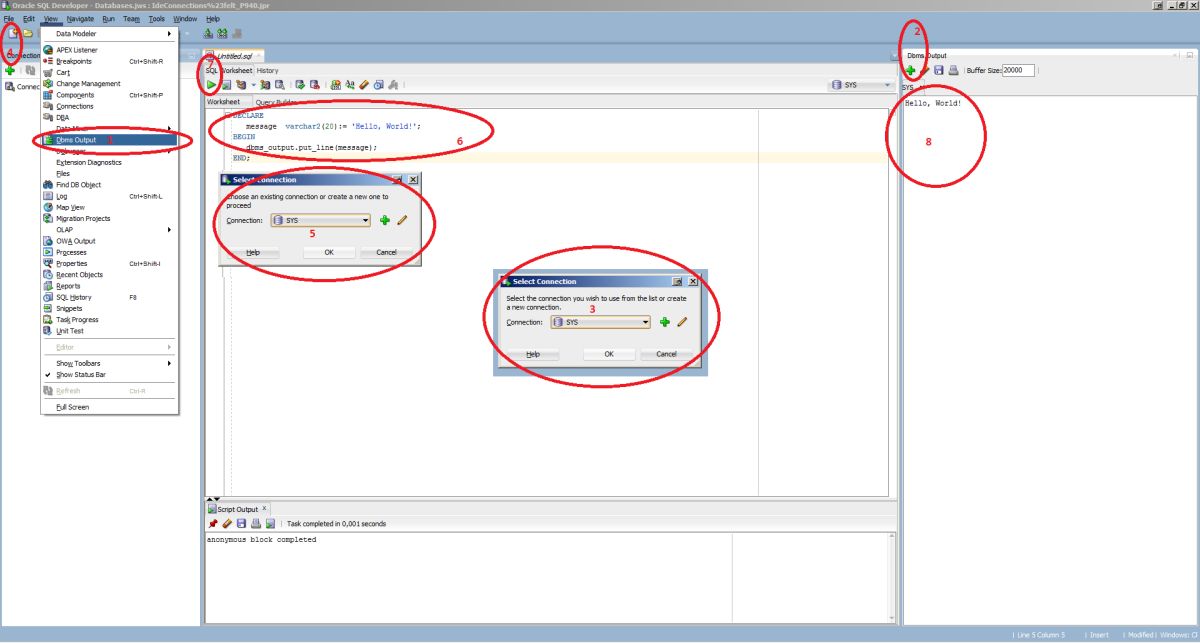
Task: Choose APEX Listener from View menu
Action: tap(109, 49)
